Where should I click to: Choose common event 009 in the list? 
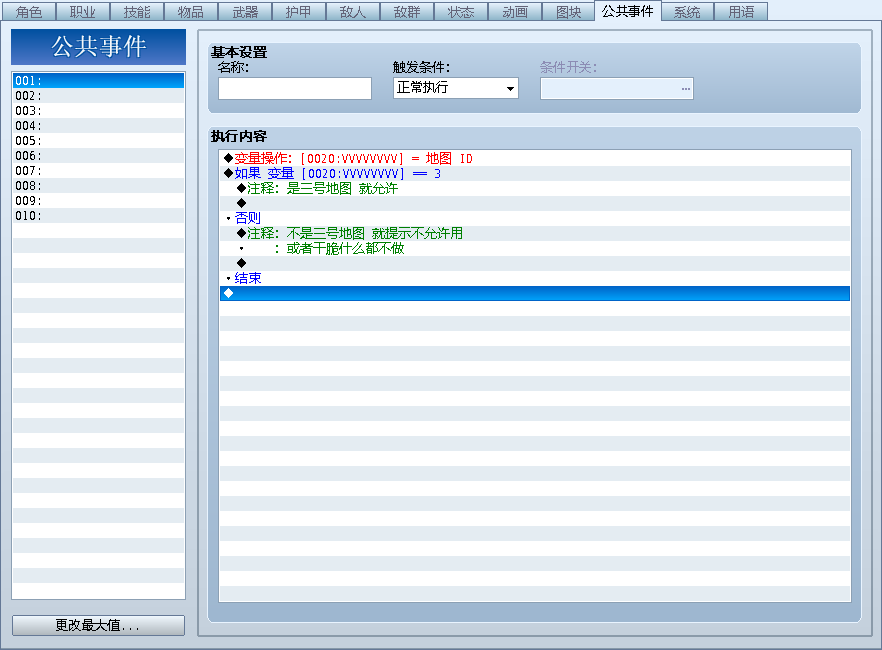pos(98,201)
